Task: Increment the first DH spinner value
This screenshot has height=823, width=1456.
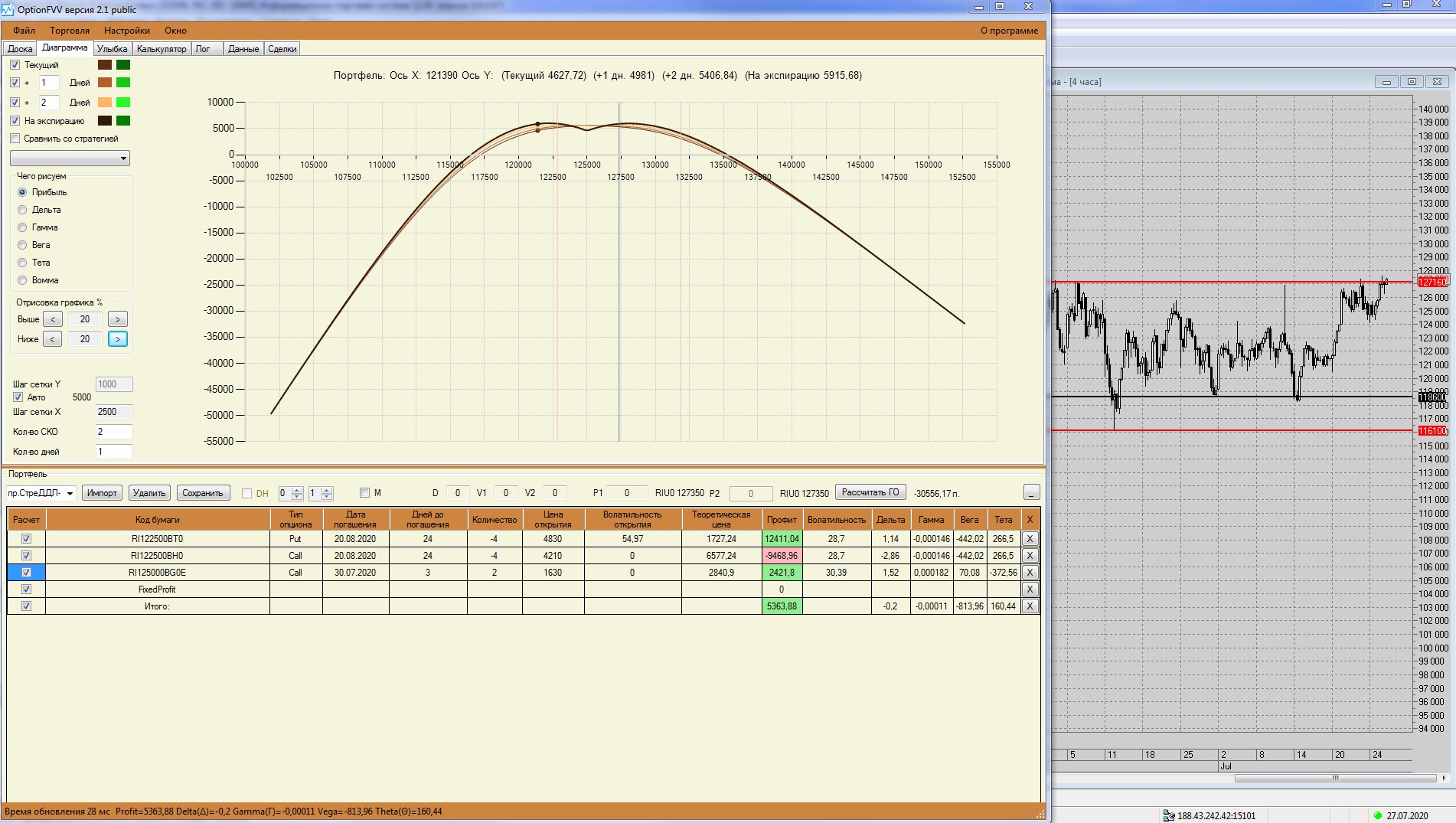Action: point(298,490)
